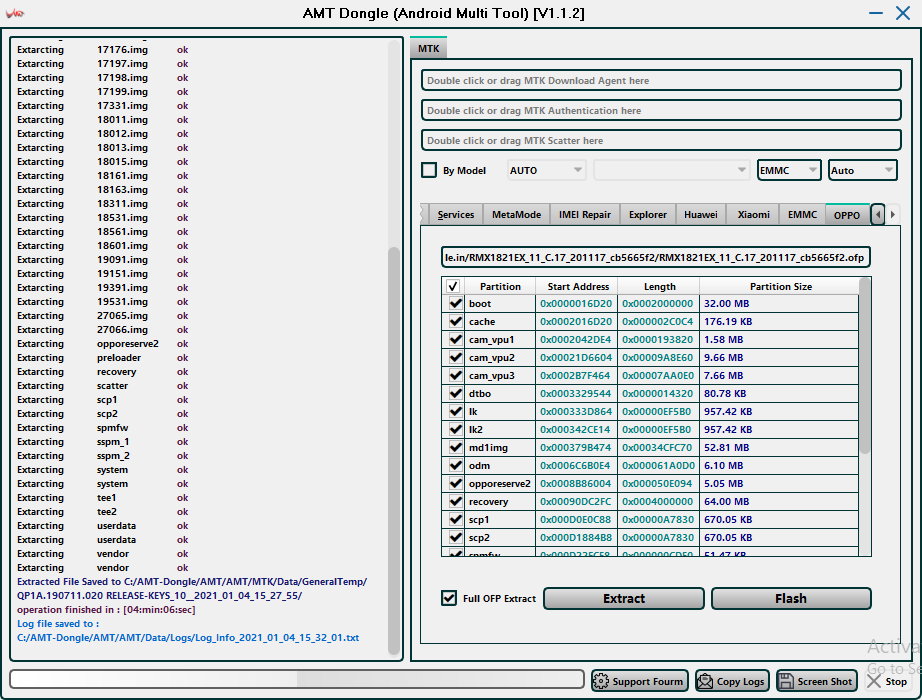The width and height of the screenshot is (922, 700).
Task: Click the Support Fourm gear icon
Action: coord(601,681)
